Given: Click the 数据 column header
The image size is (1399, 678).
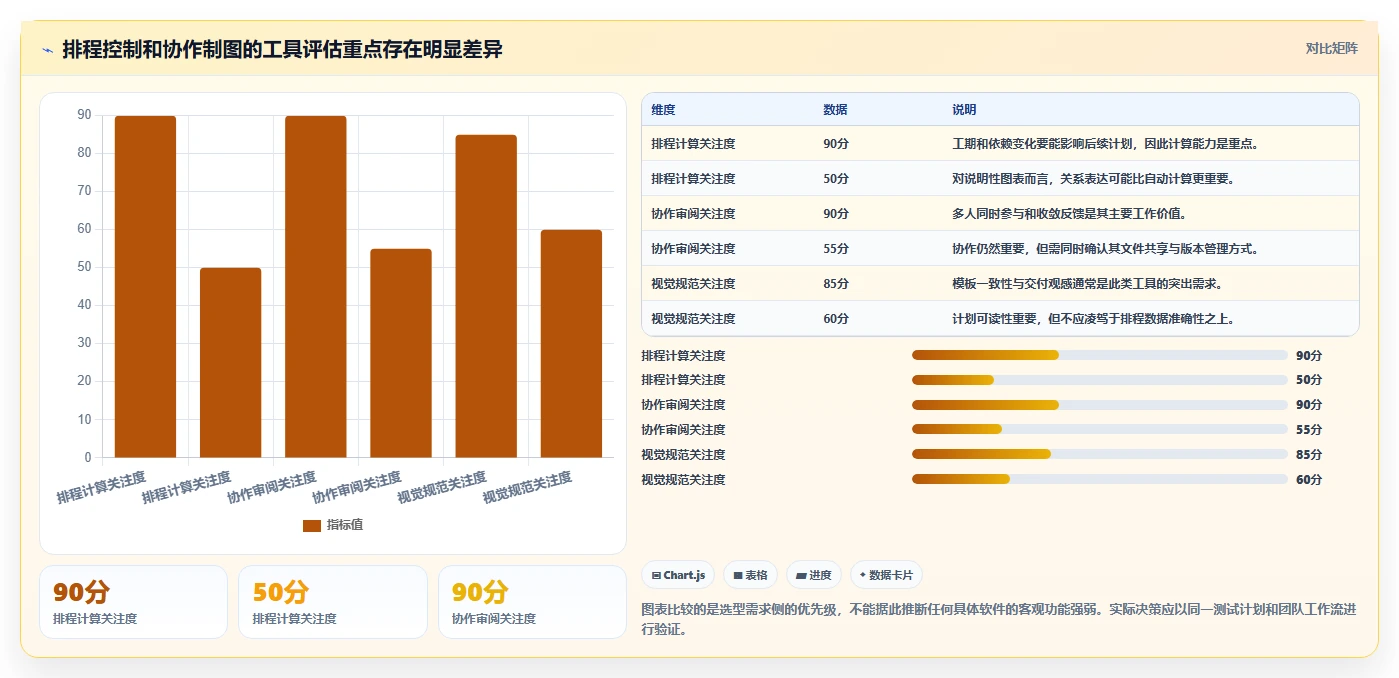Looking at the screenshot, I should (835, 109).
